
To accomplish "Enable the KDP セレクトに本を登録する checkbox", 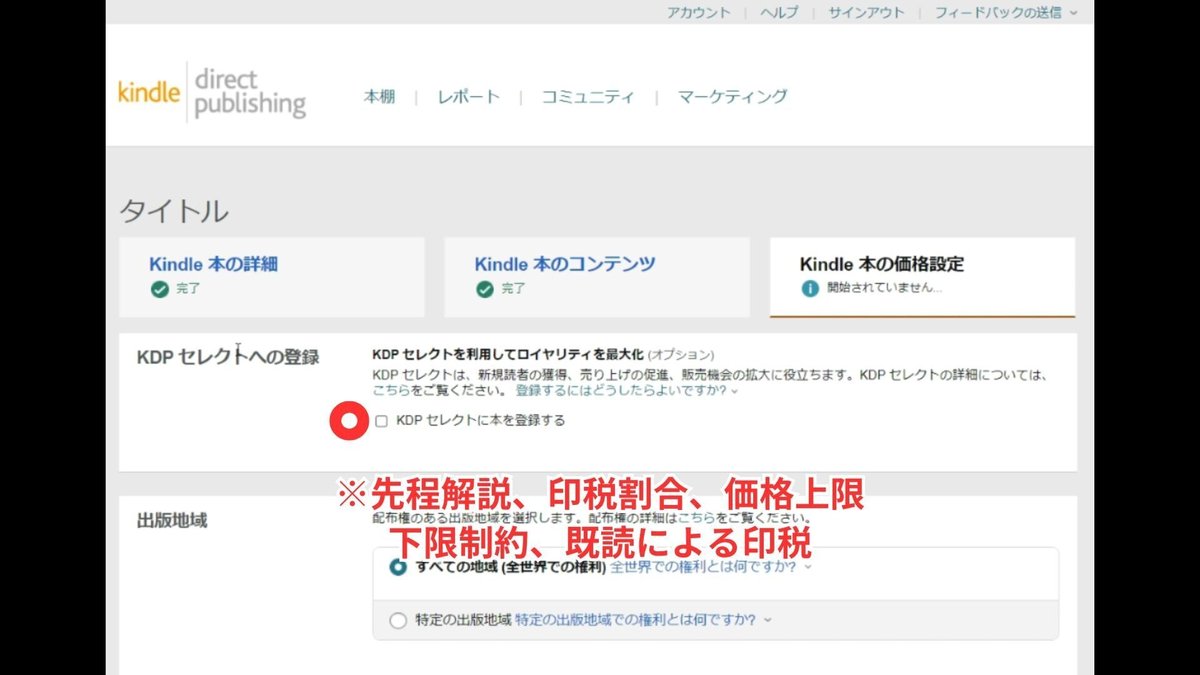I will click(x=381, y=421).
